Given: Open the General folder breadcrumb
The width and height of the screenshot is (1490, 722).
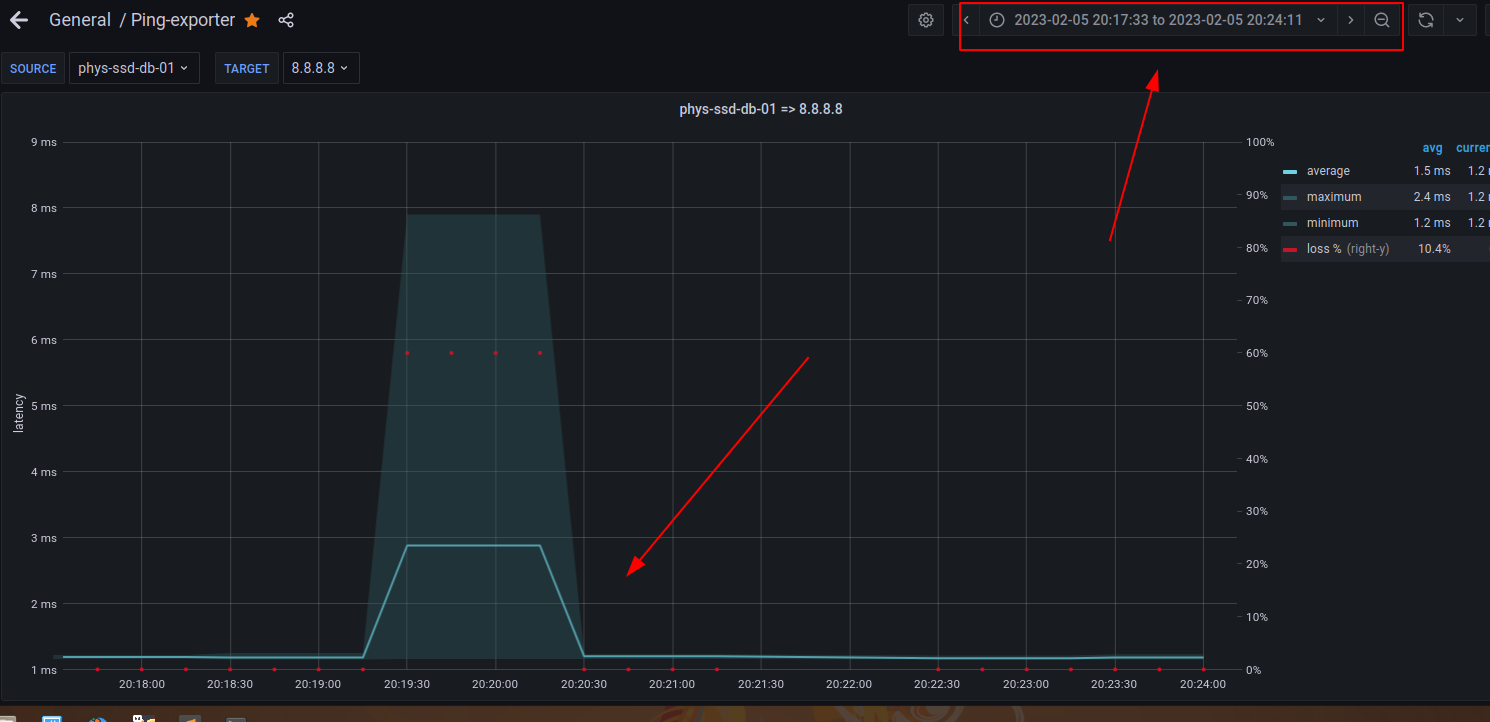Looking at the screenshot, I should (80, 20).
